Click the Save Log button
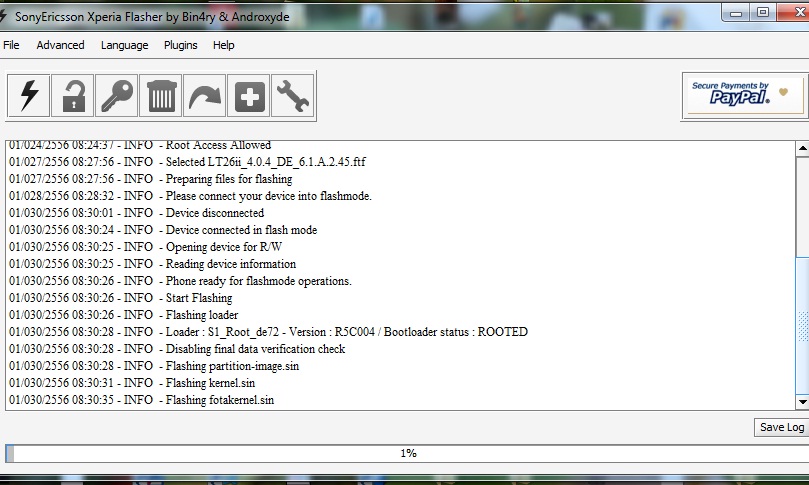This screenshot has height=485, width=809. click(781, 427)
